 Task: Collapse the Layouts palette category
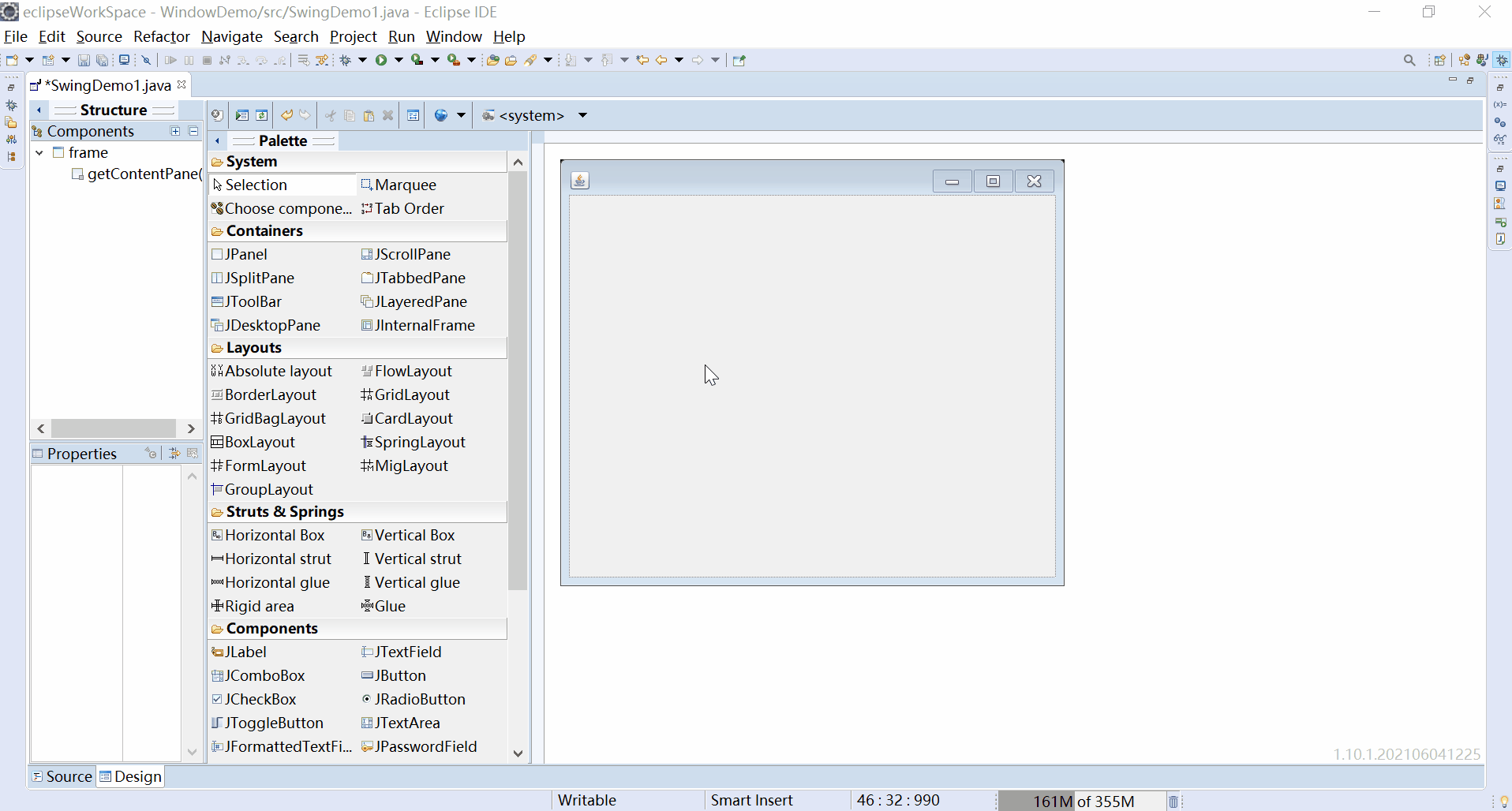[358, 348]
